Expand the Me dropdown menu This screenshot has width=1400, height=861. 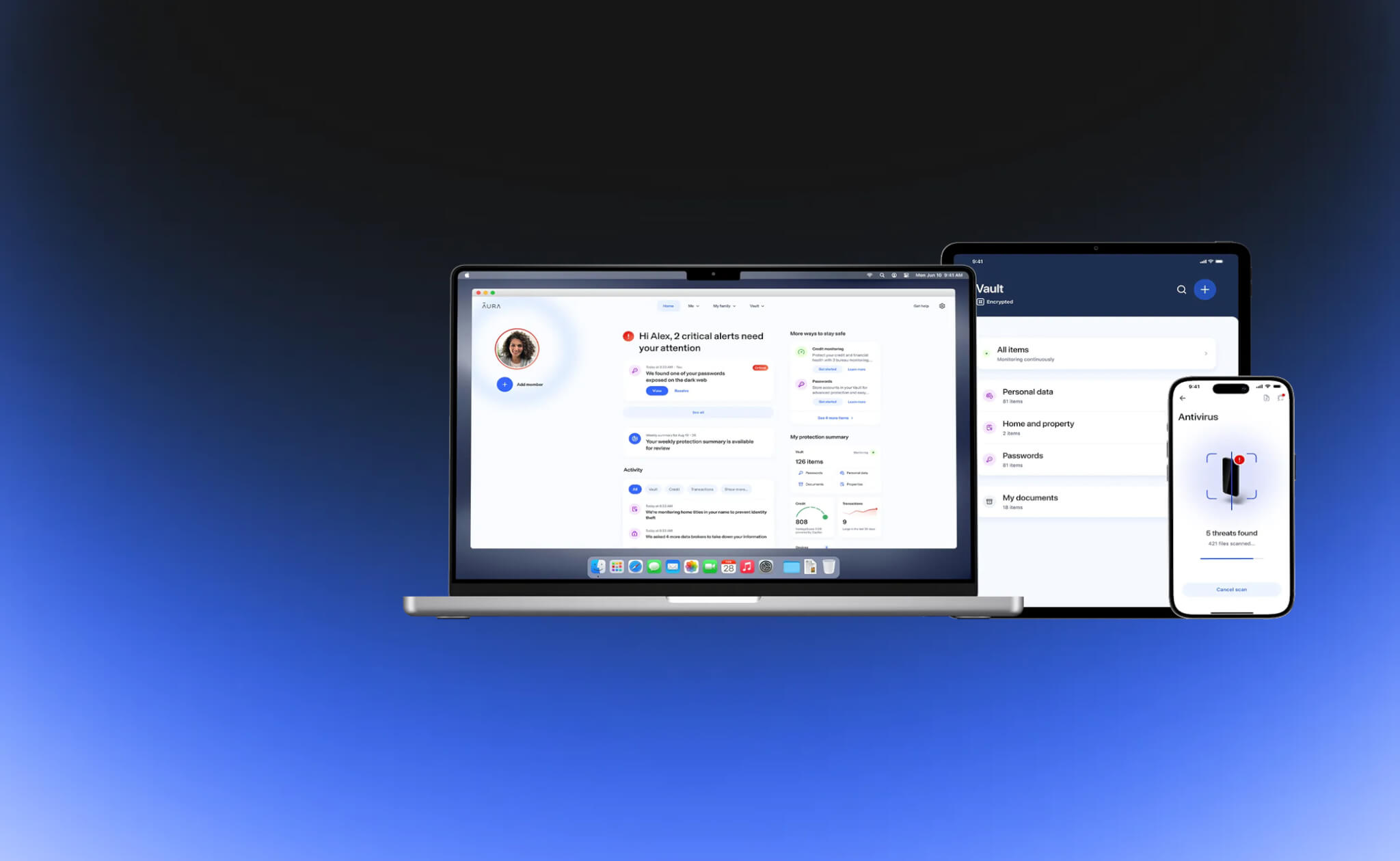coord(693,306)
